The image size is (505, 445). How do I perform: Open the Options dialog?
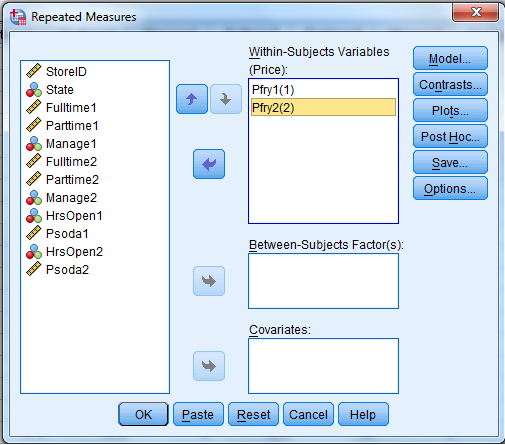[x=450, y=188]
